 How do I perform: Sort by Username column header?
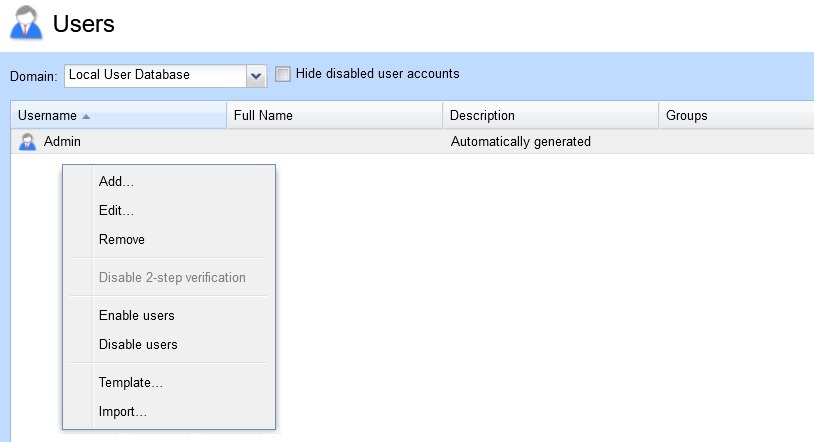[x=47, y=116]
